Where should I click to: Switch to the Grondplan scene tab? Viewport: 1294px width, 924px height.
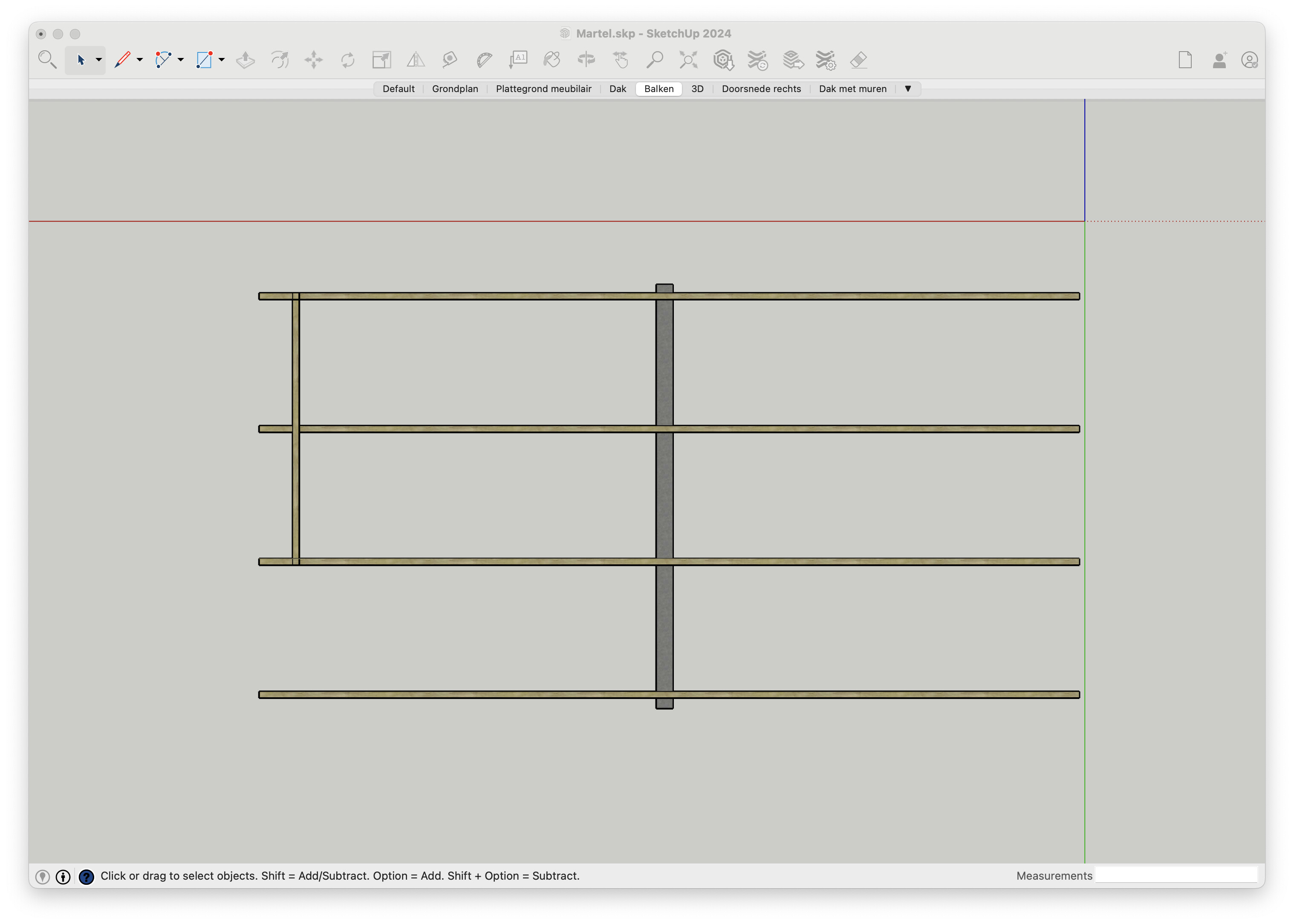(455, 89)
